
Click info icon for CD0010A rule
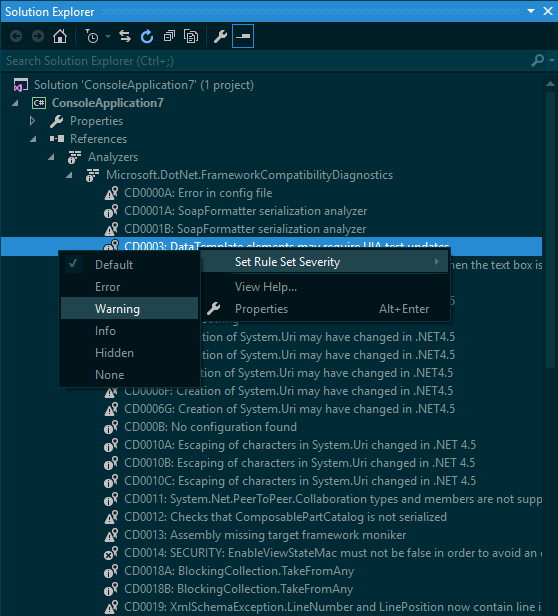point(111,445)
